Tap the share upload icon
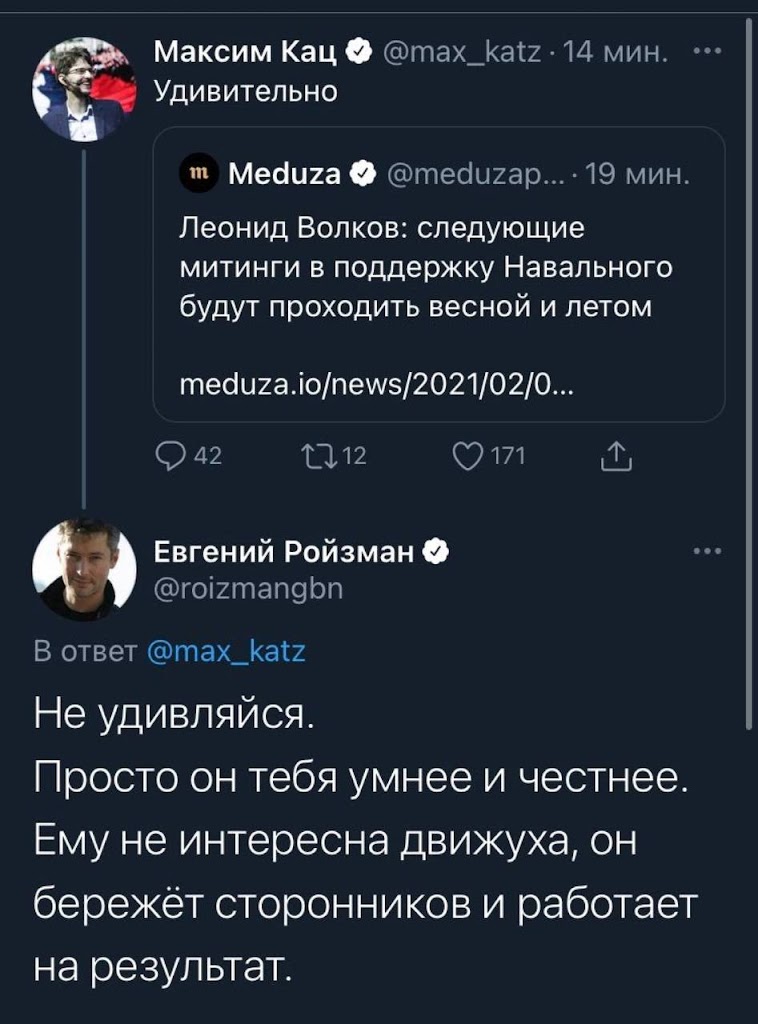The width and height of the screenshot is (758, 1024). click(x=615, y=458)
